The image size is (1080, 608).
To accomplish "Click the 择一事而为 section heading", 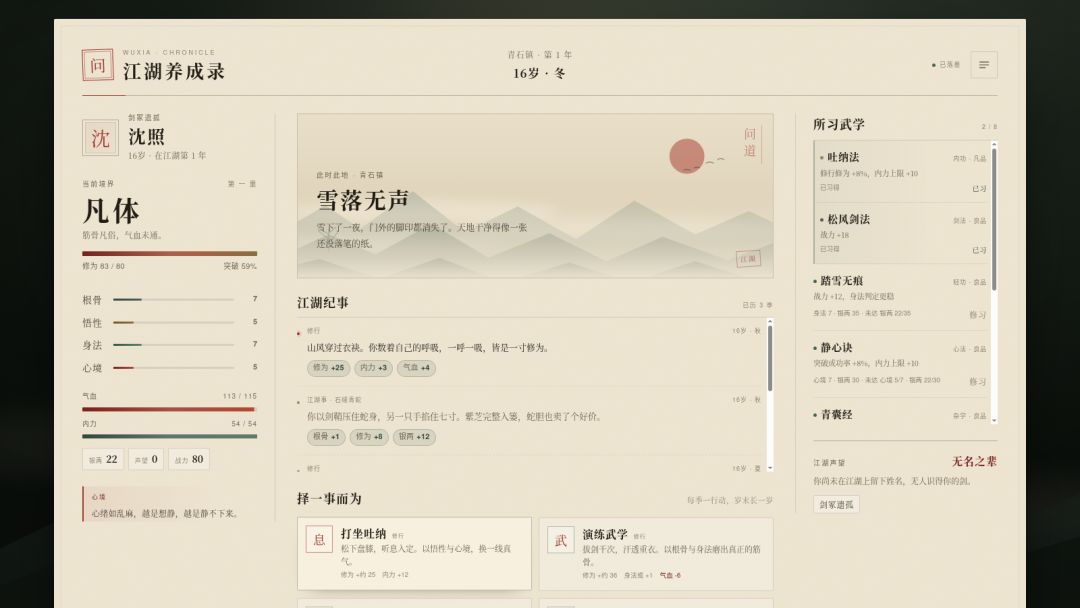I will pos(329,499).
